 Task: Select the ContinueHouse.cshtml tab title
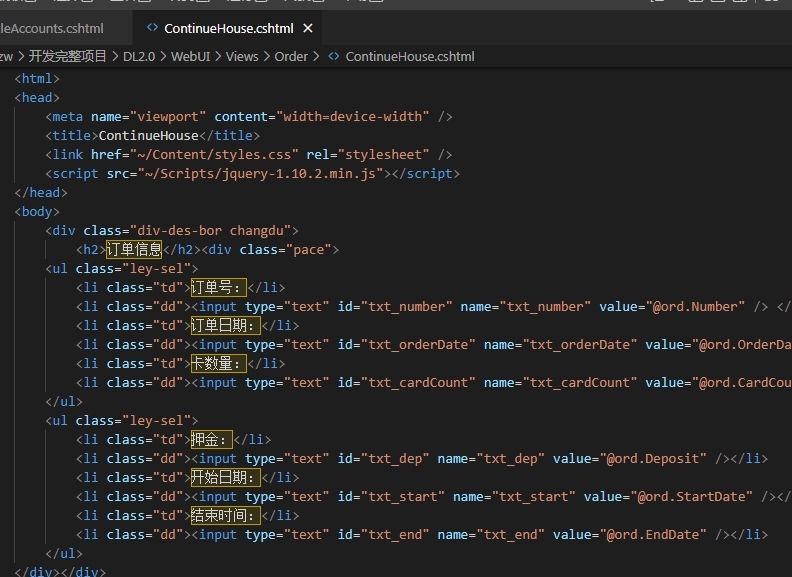(230, 29)
